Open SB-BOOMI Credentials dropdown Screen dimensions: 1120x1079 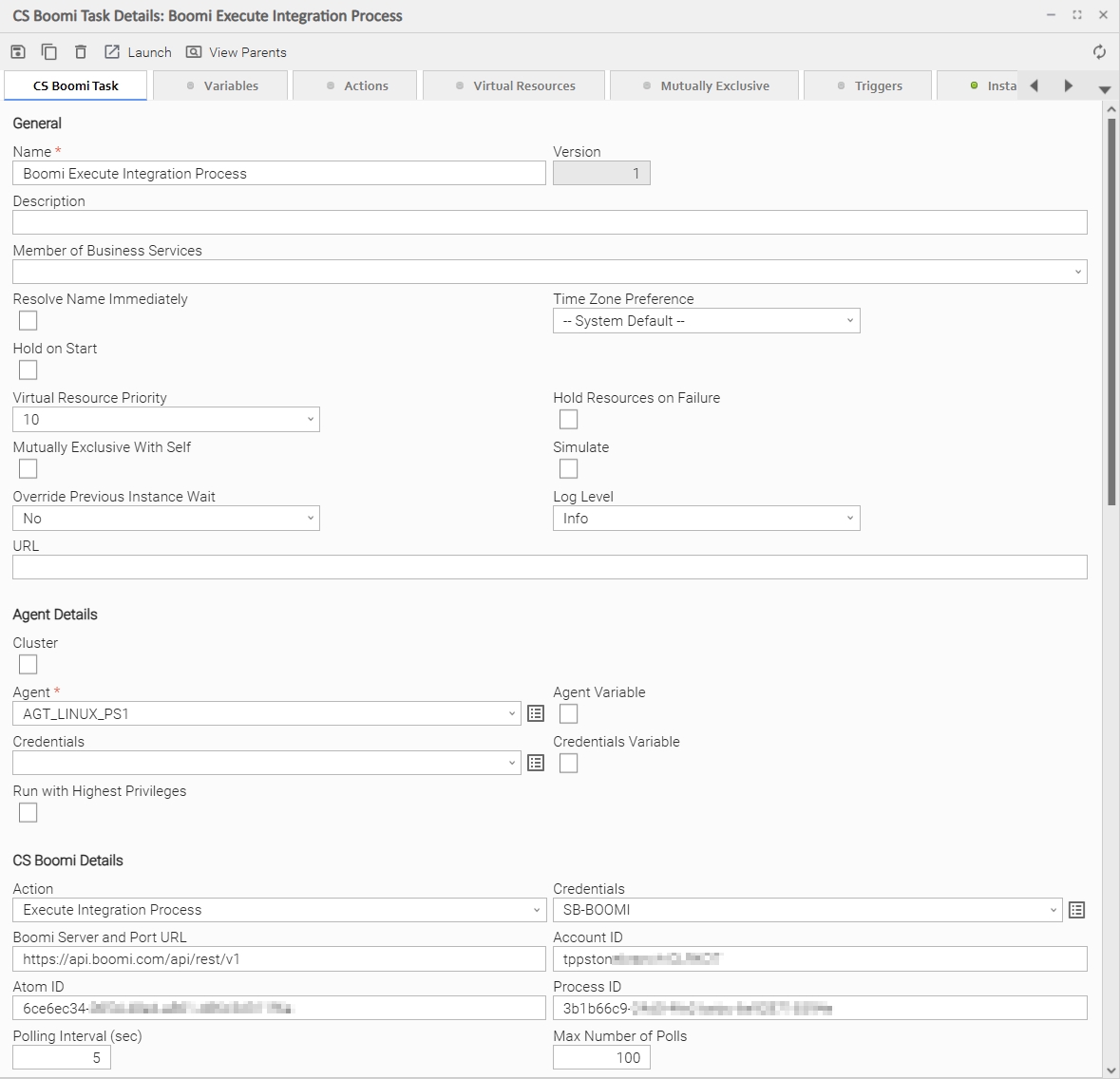[807, 910]
